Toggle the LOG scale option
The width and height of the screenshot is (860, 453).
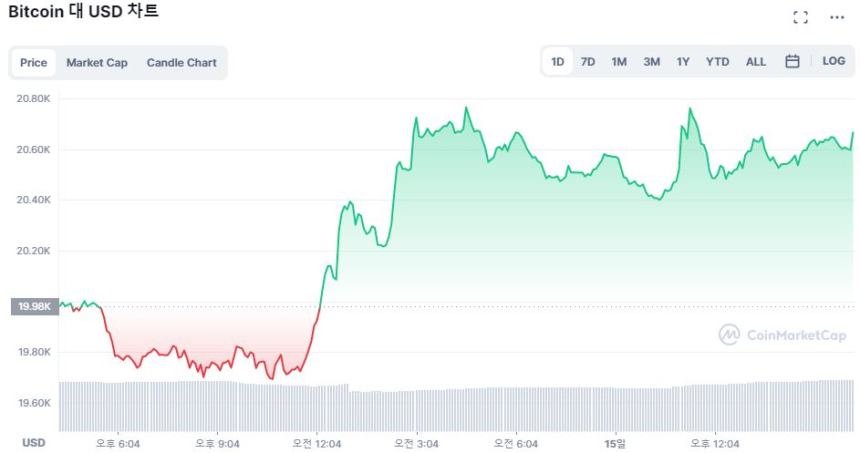tap(833, 62)
